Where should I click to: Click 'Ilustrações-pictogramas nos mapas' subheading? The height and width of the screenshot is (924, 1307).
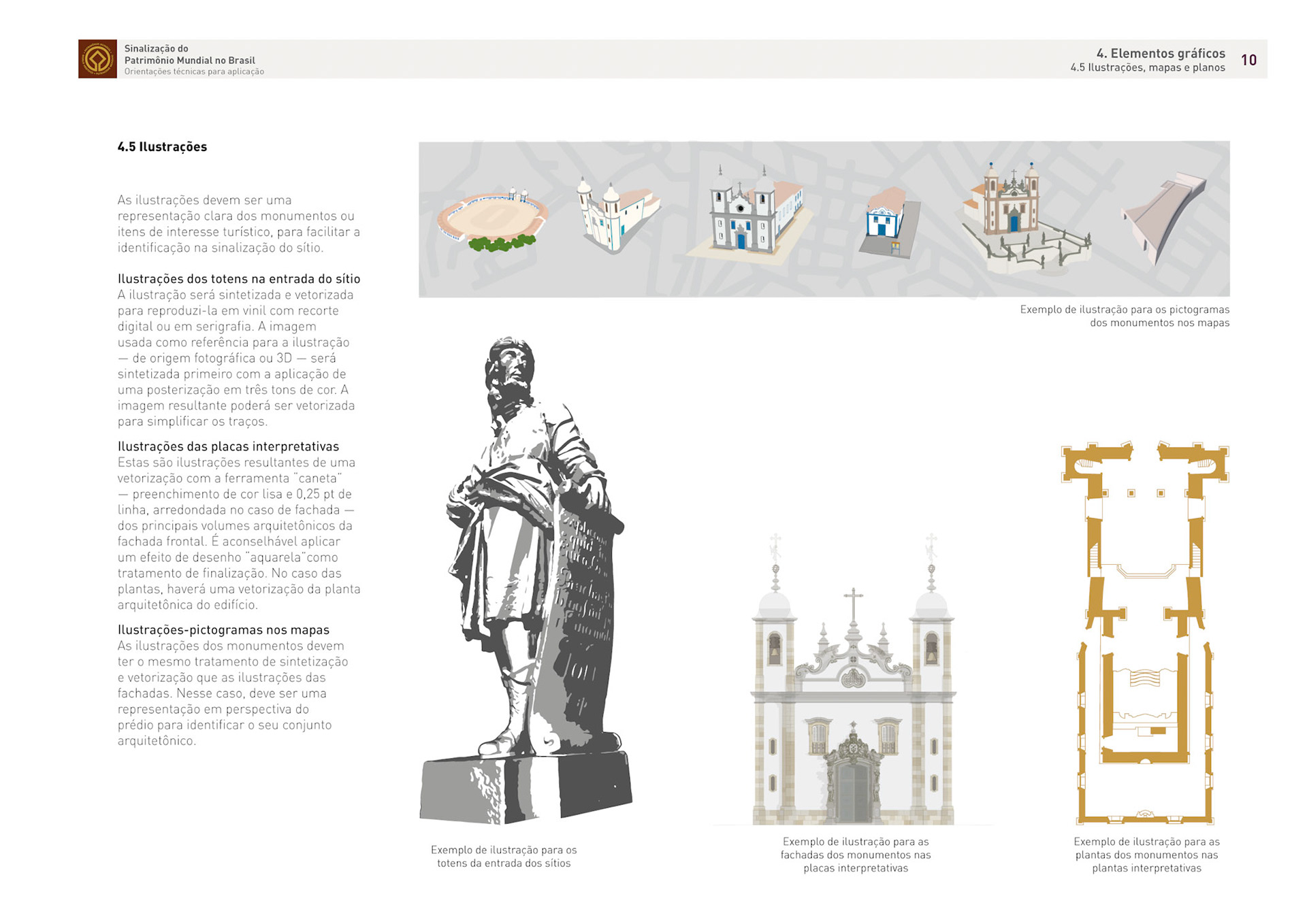(x=223, y=630)
